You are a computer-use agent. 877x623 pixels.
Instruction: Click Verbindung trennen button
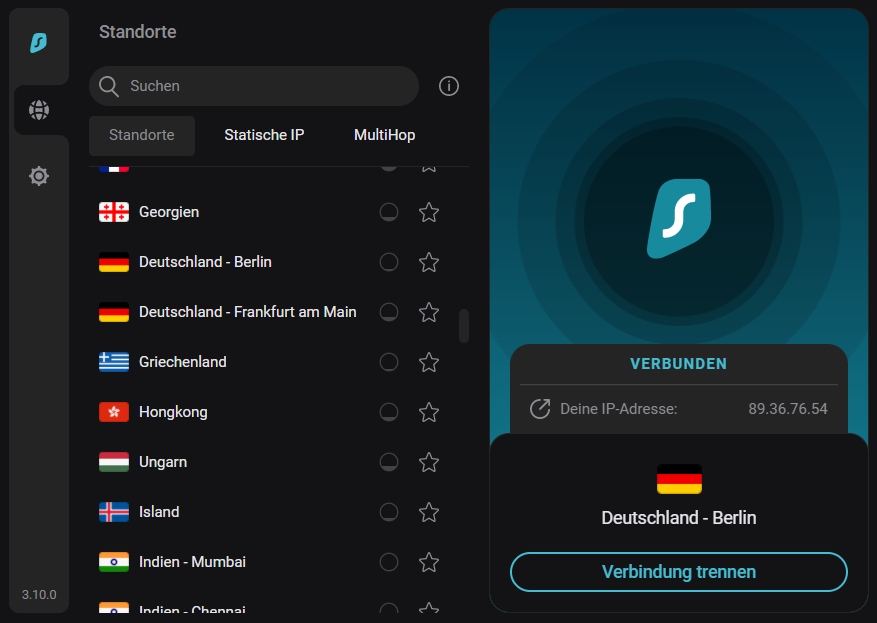click(x=678, y=572)
